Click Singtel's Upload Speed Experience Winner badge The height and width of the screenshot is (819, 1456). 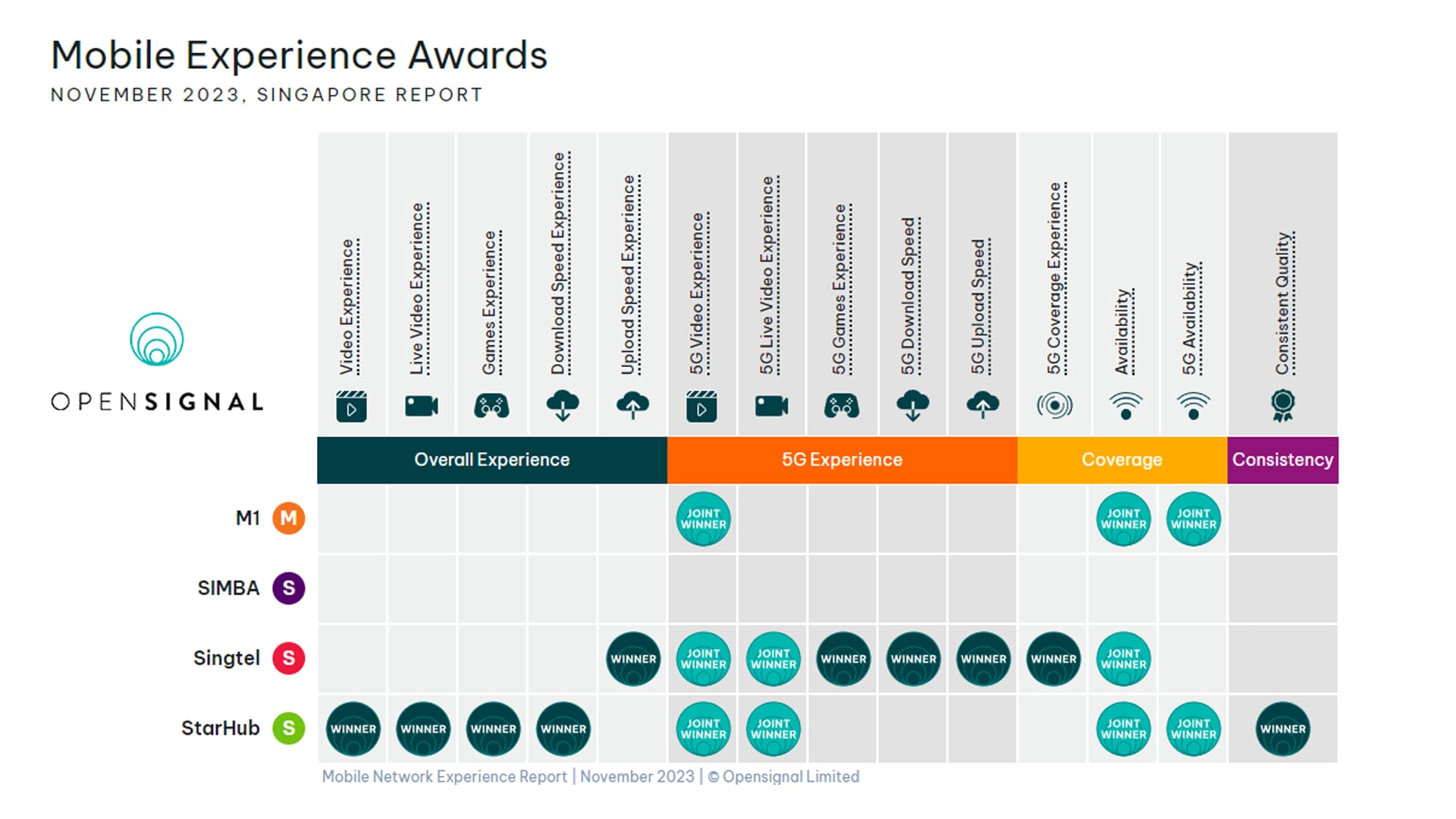(633, 659)
